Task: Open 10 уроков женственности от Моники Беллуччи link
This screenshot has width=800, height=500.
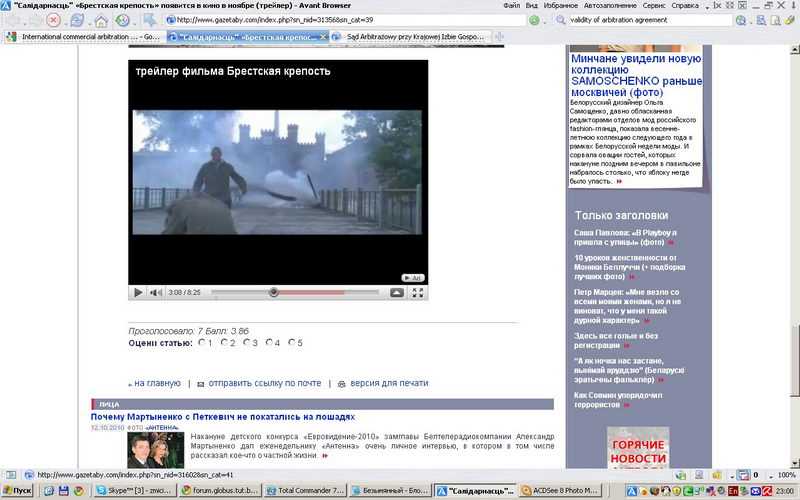Action: [x=629, y=267]
